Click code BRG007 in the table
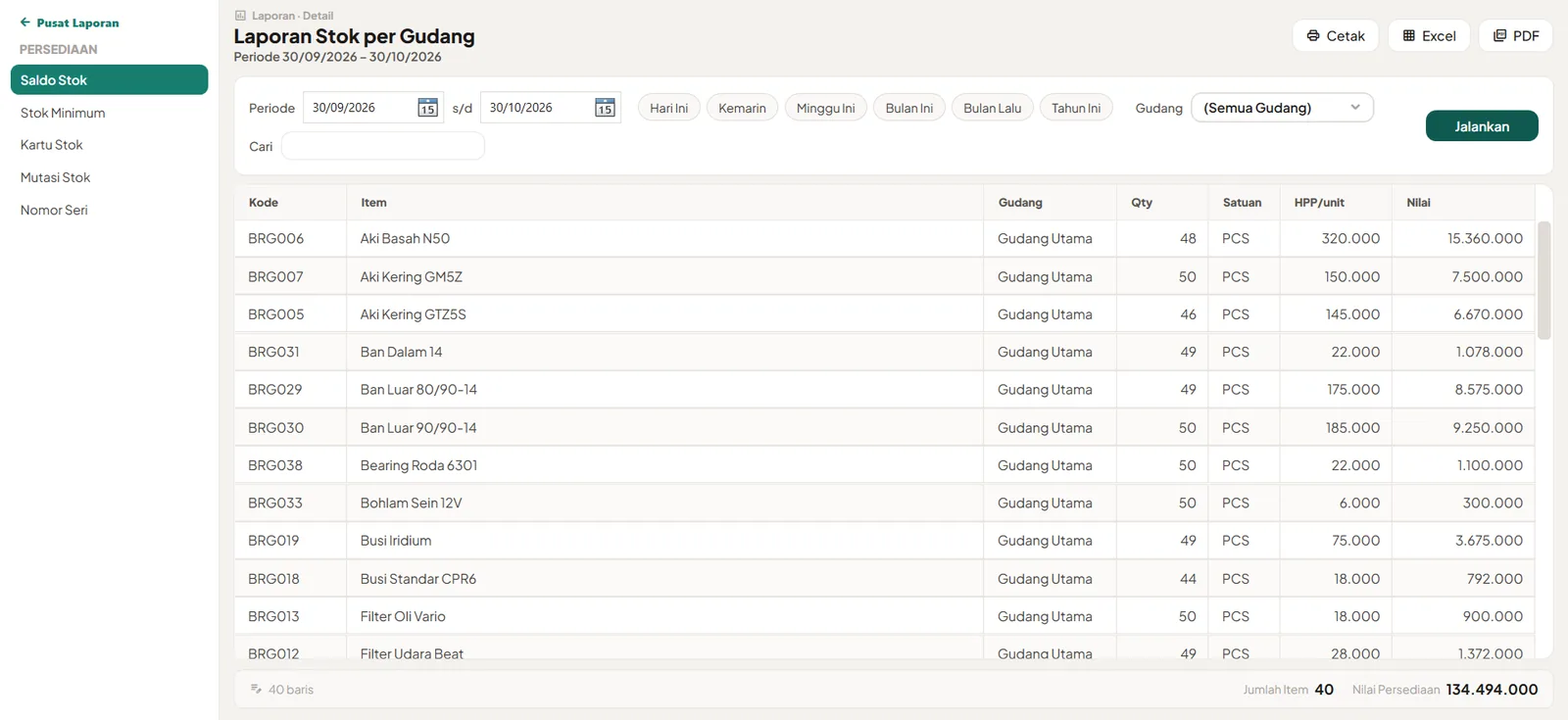This screenshot has height=720, width=1568. click(x=275, y=277)
